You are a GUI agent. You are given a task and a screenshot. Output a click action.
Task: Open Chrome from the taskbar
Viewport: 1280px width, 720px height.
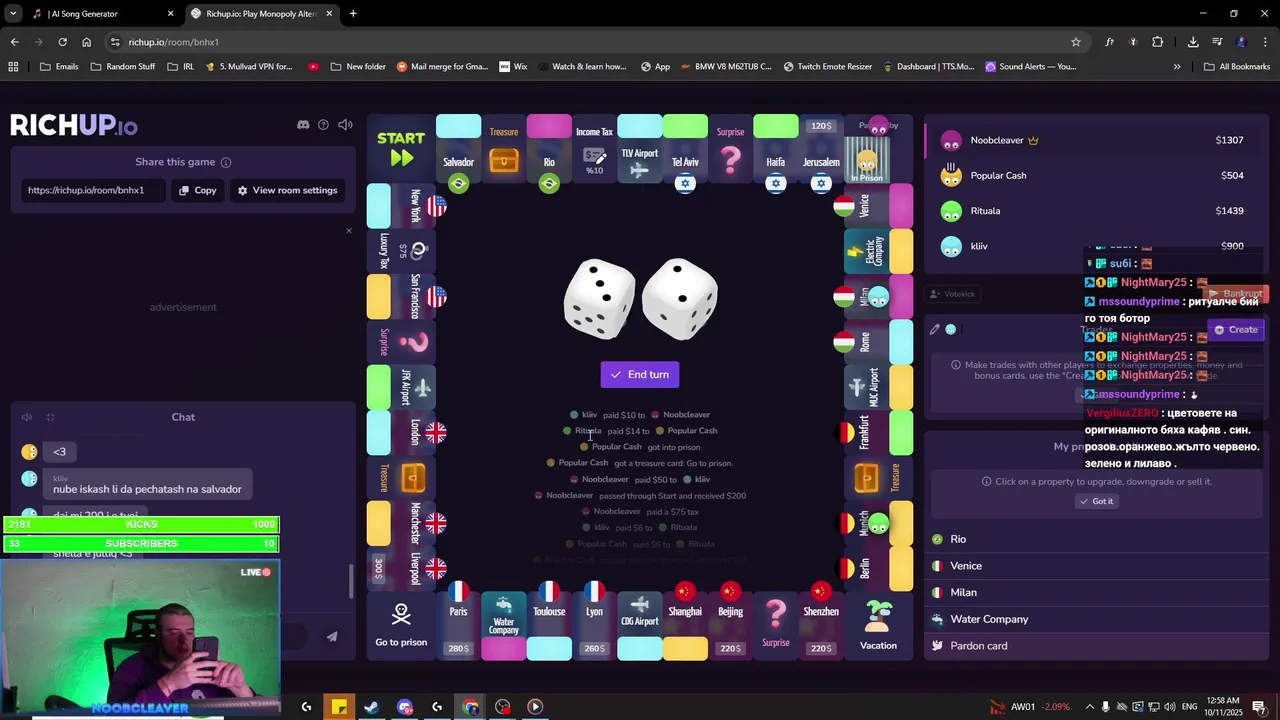[x=470, y=707]
